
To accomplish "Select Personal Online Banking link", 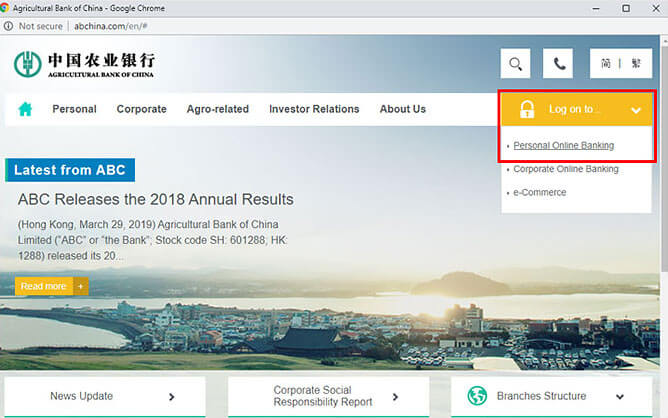I will coord(563,146).
